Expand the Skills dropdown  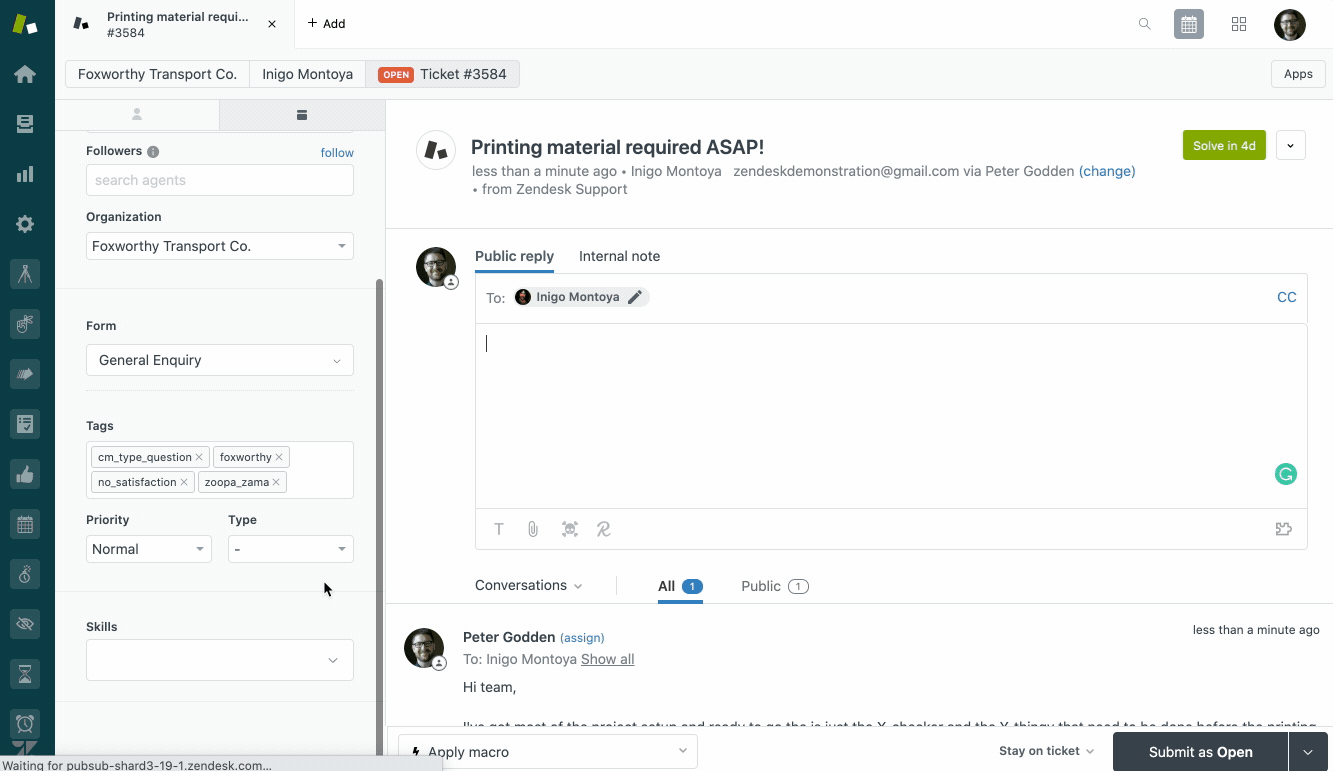pyautogui.click(x=220, y=660)
